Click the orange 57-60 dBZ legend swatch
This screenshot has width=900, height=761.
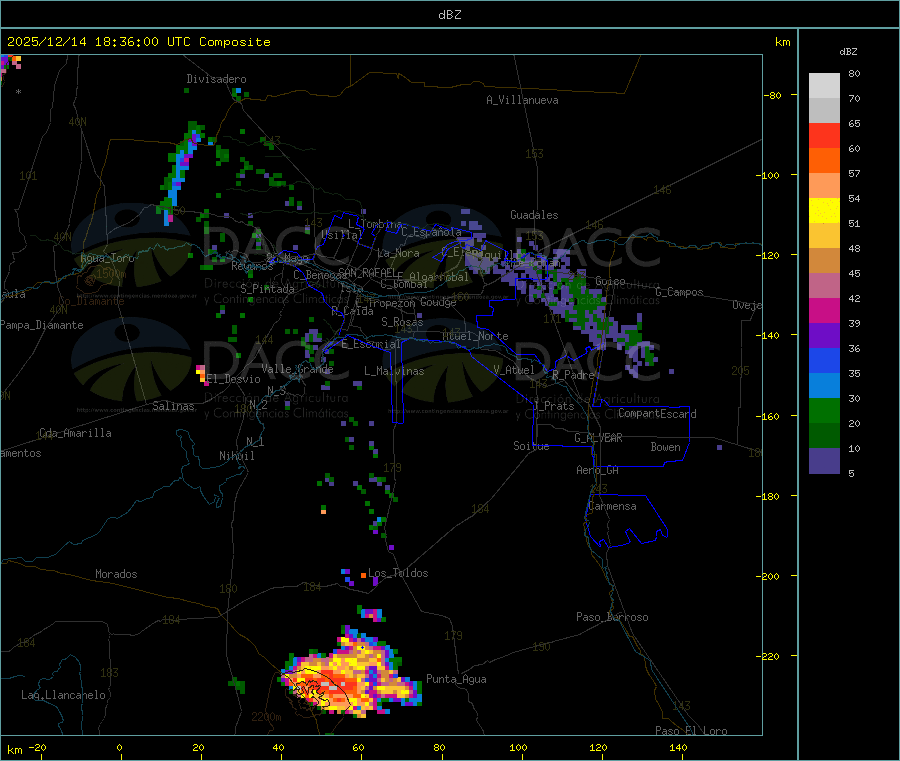click(824, 161)
